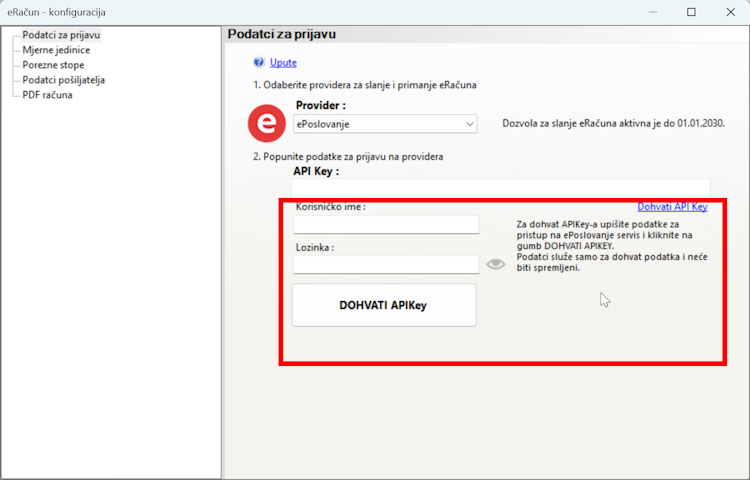Click the 'Podatci za prijavu' panel header

pos(282,34)
